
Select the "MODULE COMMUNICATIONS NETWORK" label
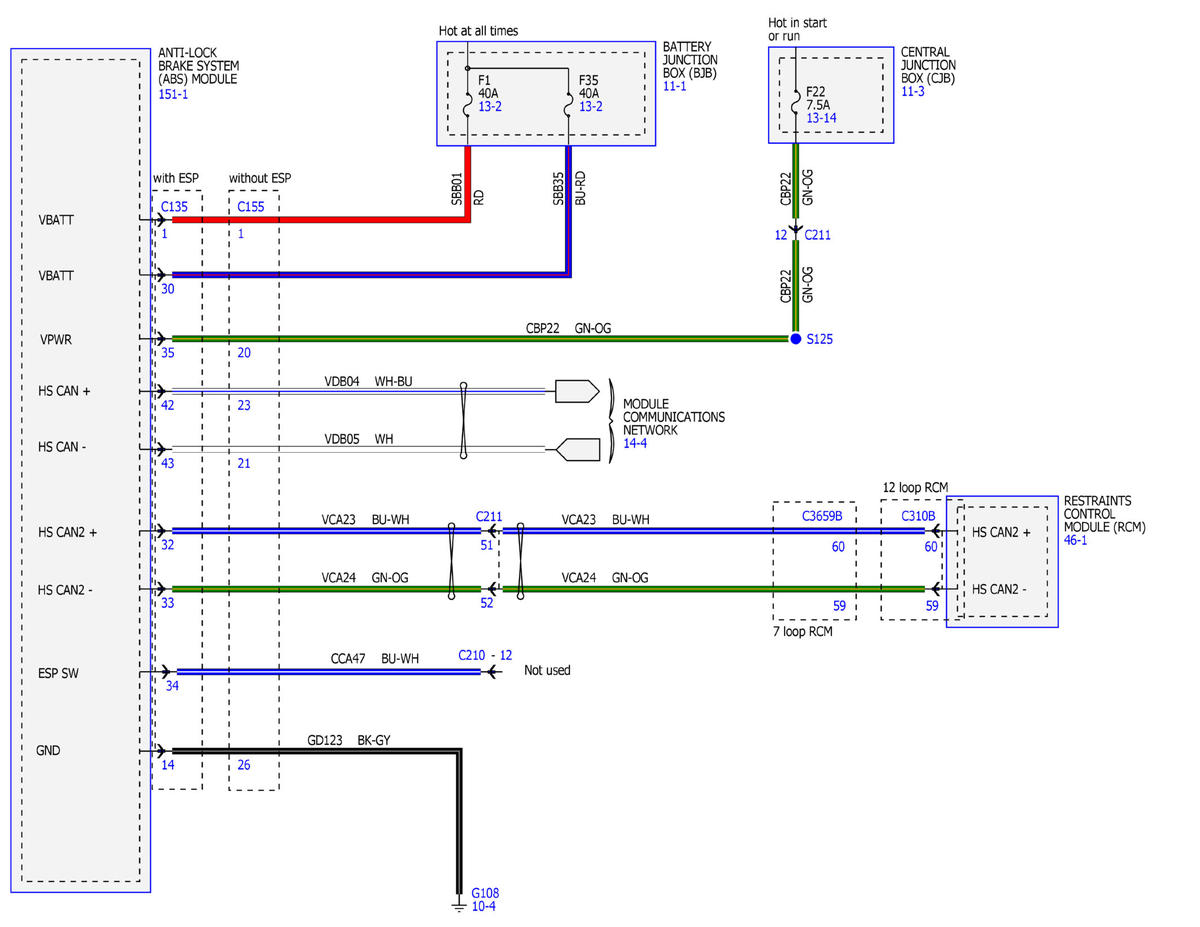[x=673, y=416]
